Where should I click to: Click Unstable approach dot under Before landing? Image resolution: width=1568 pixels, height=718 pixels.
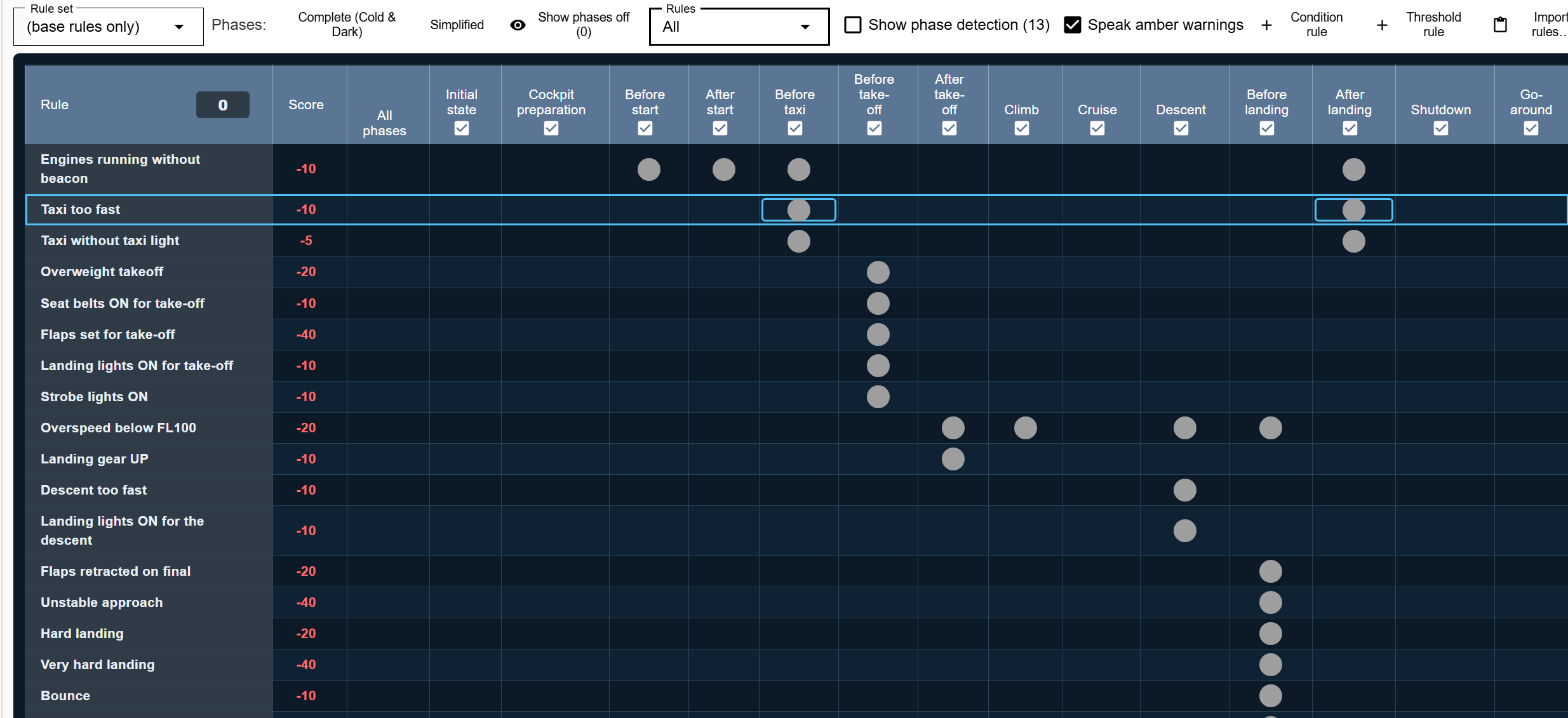click(1271, 602)
